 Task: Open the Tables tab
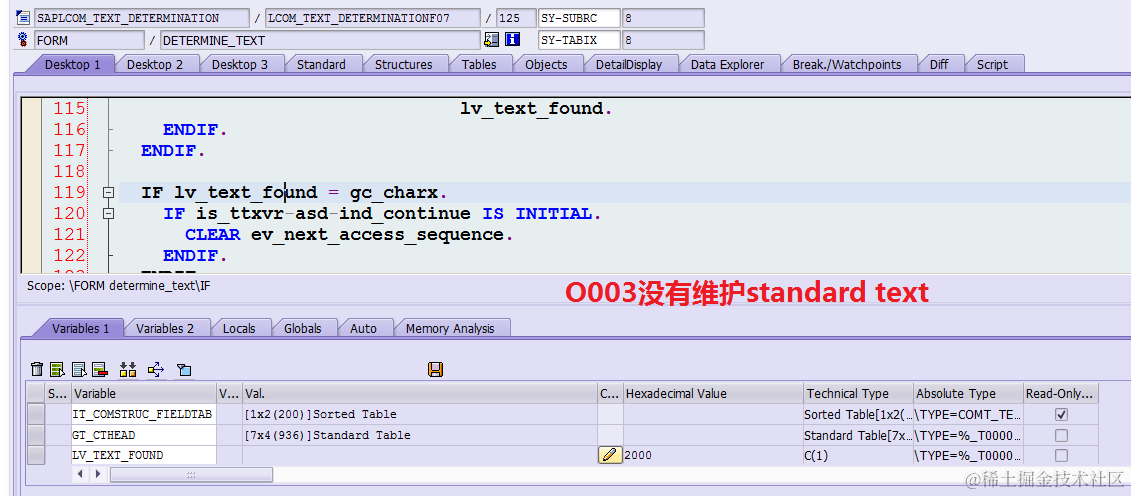click(479, 64)
